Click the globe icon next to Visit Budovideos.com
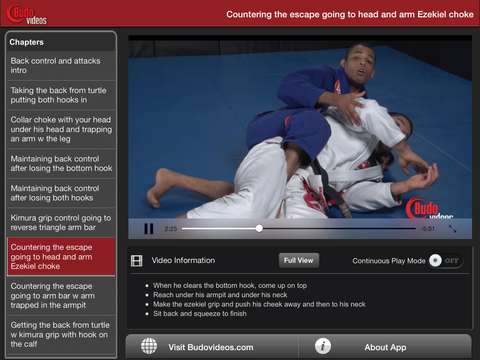 [x=149, y=346]
